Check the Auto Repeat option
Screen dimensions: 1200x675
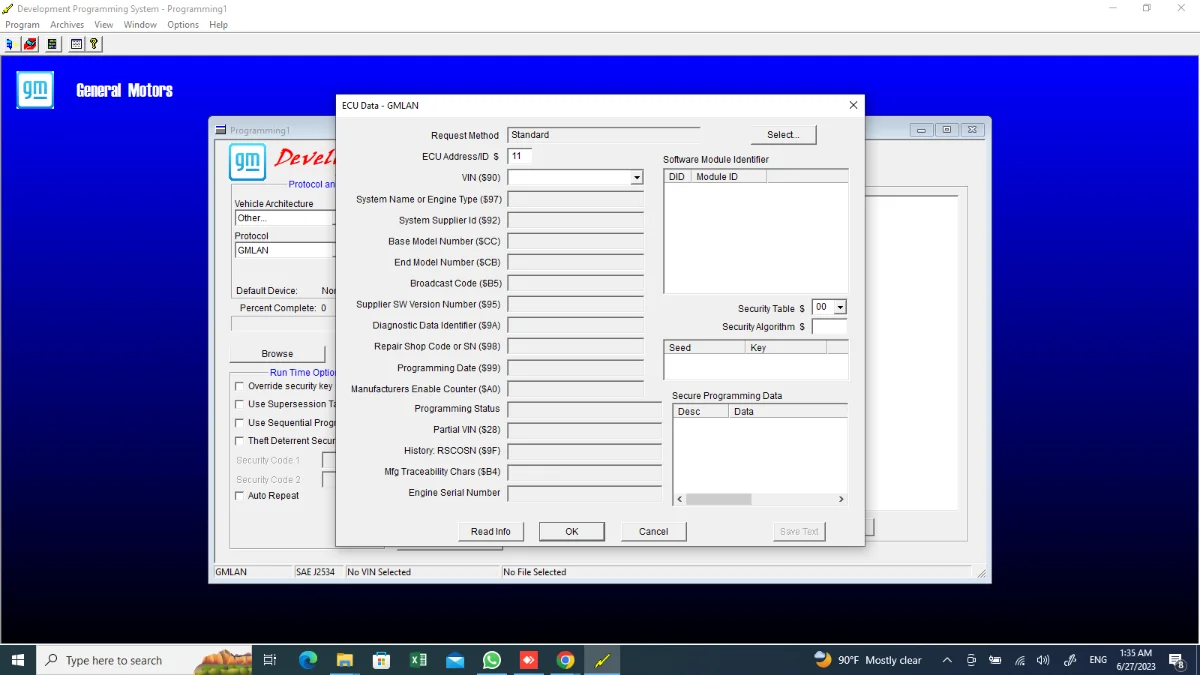(x=239, y=496)
